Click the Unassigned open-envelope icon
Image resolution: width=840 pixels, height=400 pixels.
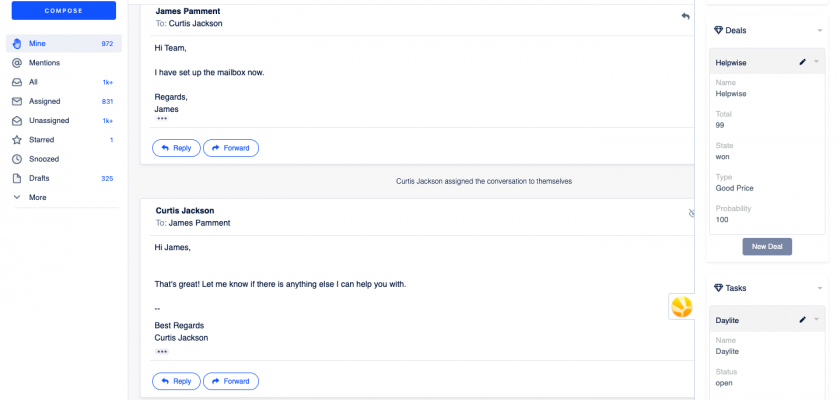point(17,121)
